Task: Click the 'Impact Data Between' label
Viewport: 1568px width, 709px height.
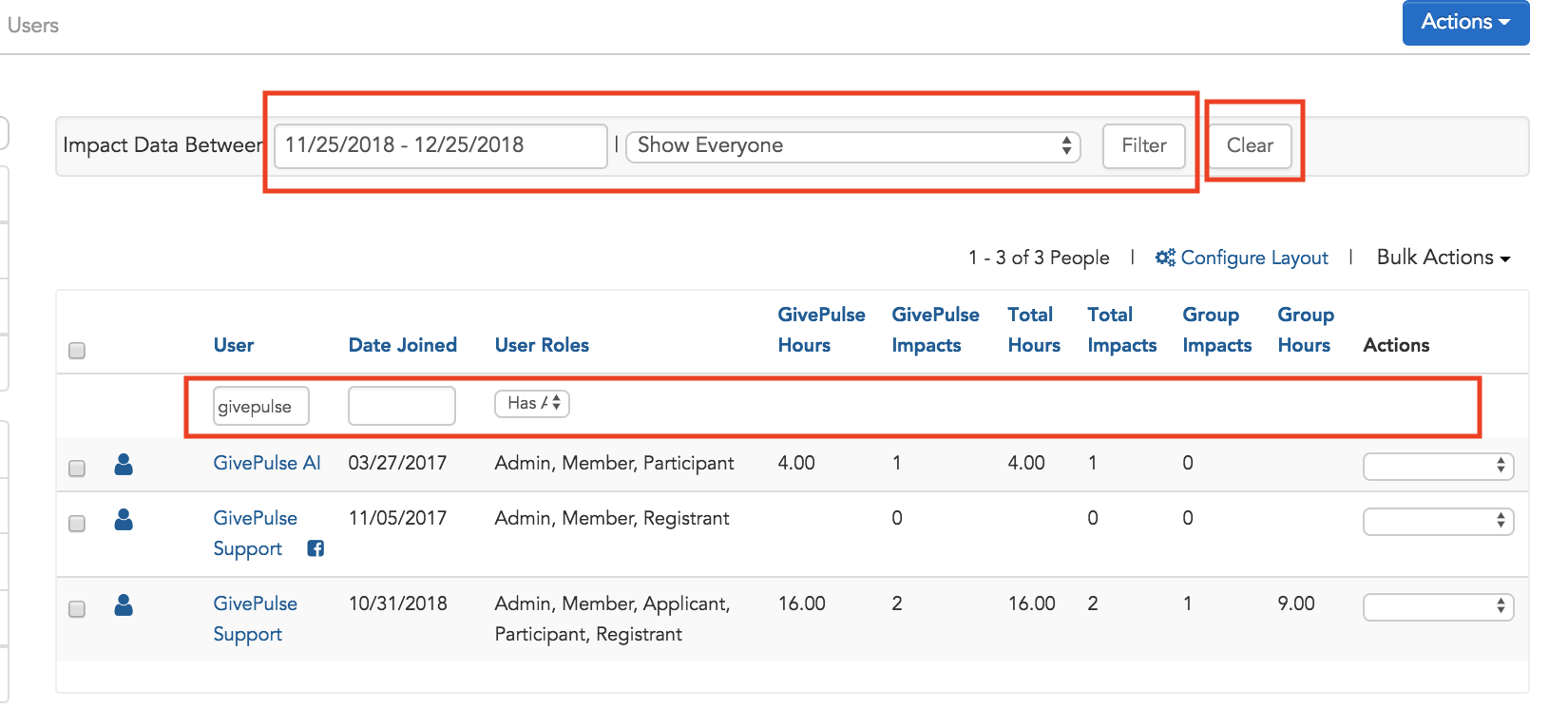Action: (x=163, y=145)
